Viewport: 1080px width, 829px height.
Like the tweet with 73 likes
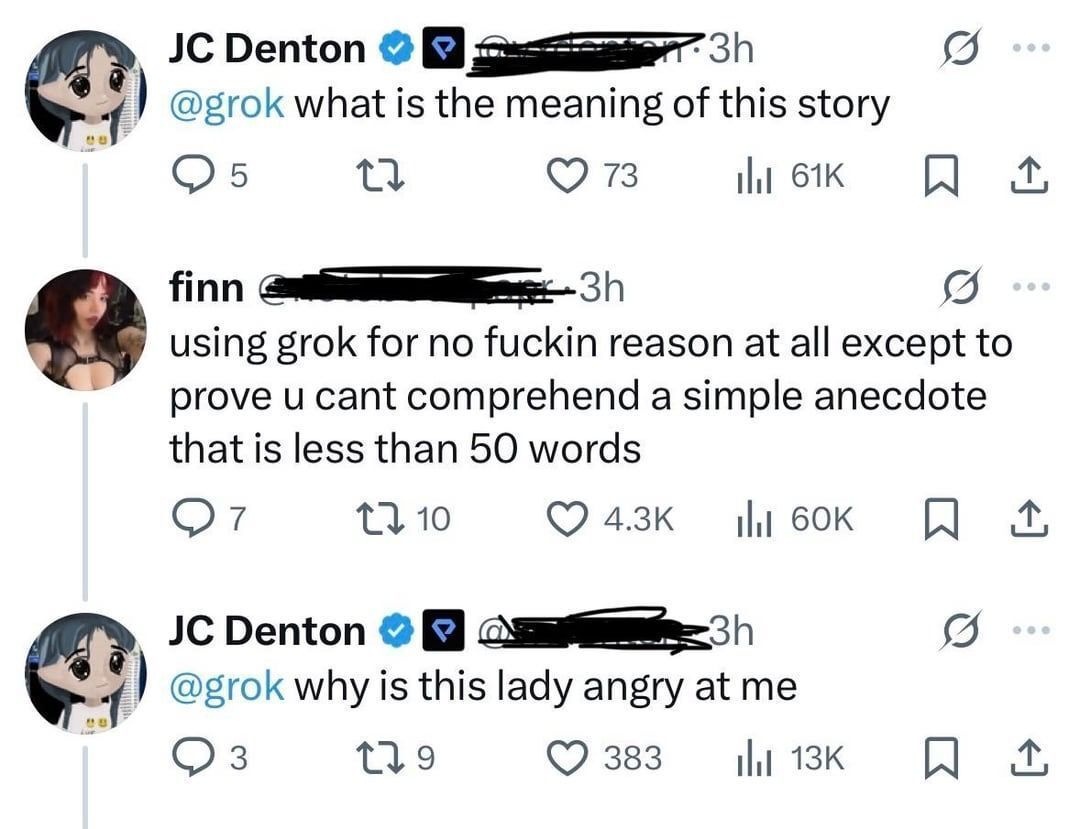pos(592,175)
